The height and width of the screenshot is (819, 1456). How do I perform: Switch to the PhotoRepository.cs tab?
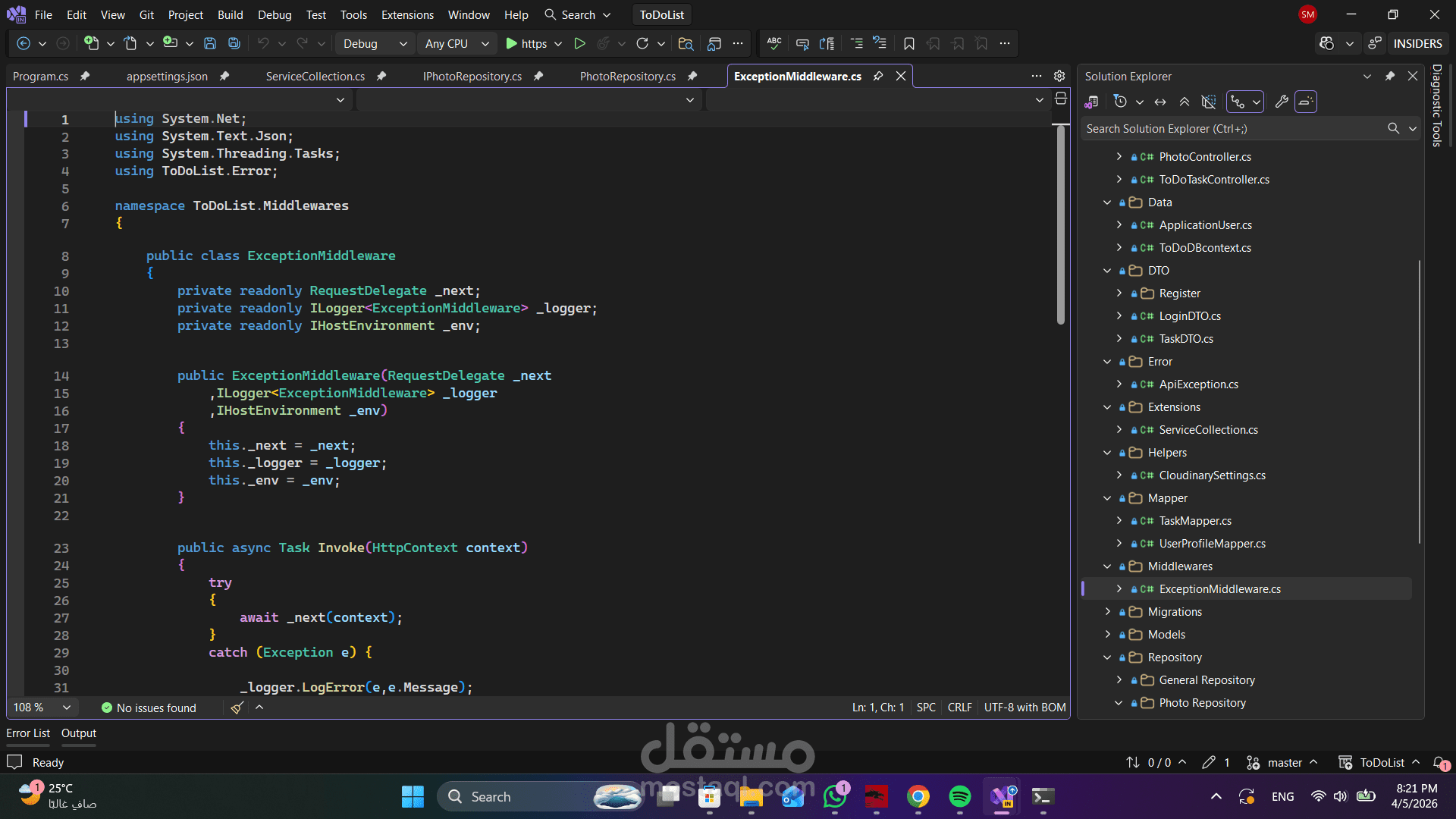[x=627, y=76]
